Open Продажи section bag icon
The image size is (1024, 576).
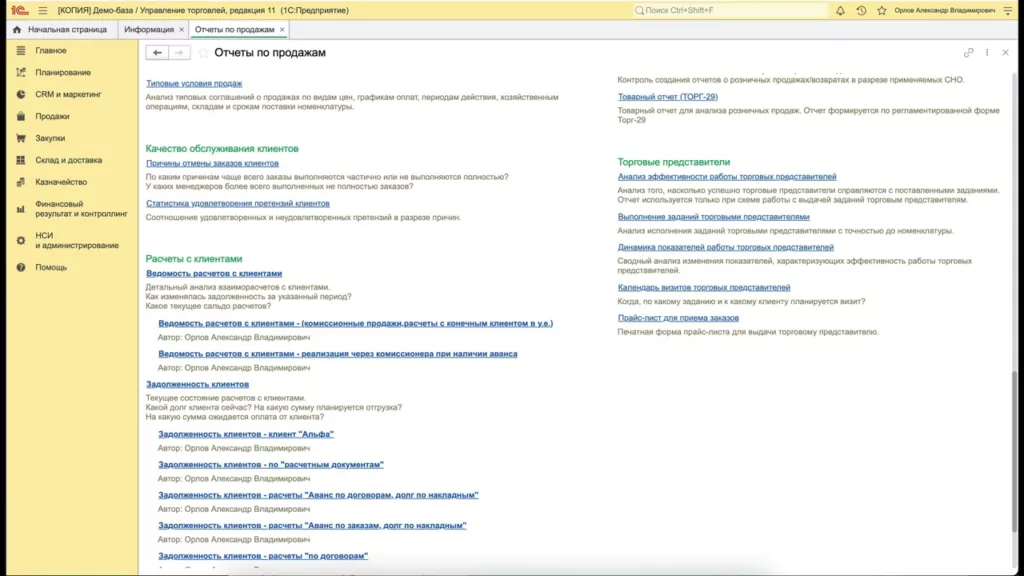(x=21, y=116)
